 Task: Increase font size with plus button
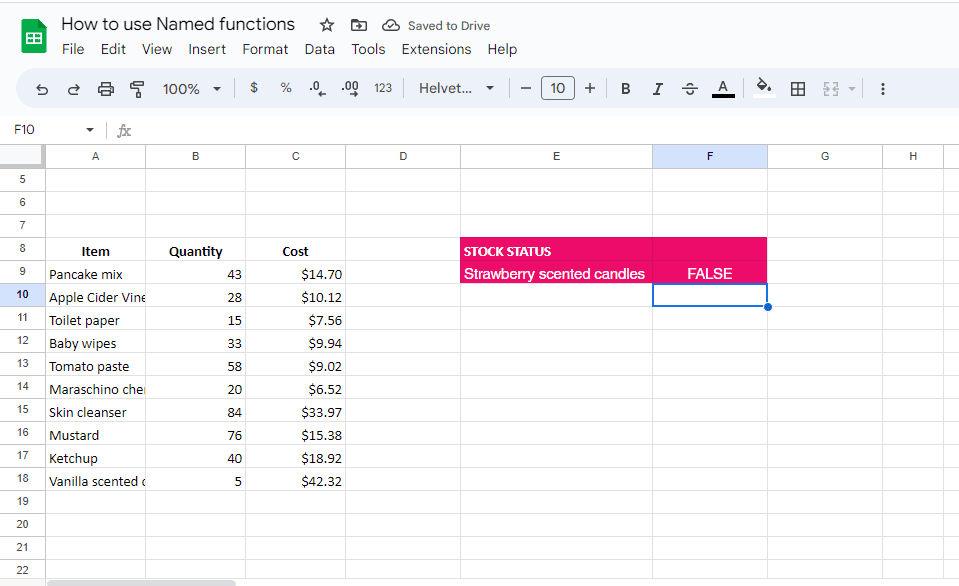pos(590,89)
